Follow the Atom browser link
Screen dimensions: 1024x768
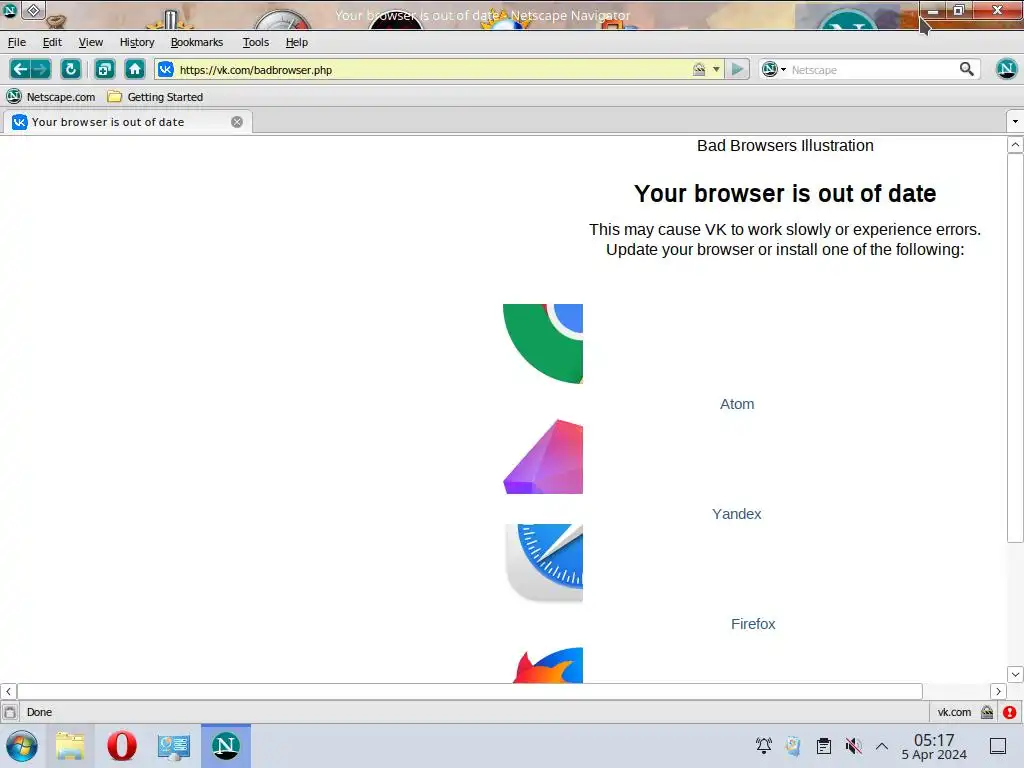(737, 404)
